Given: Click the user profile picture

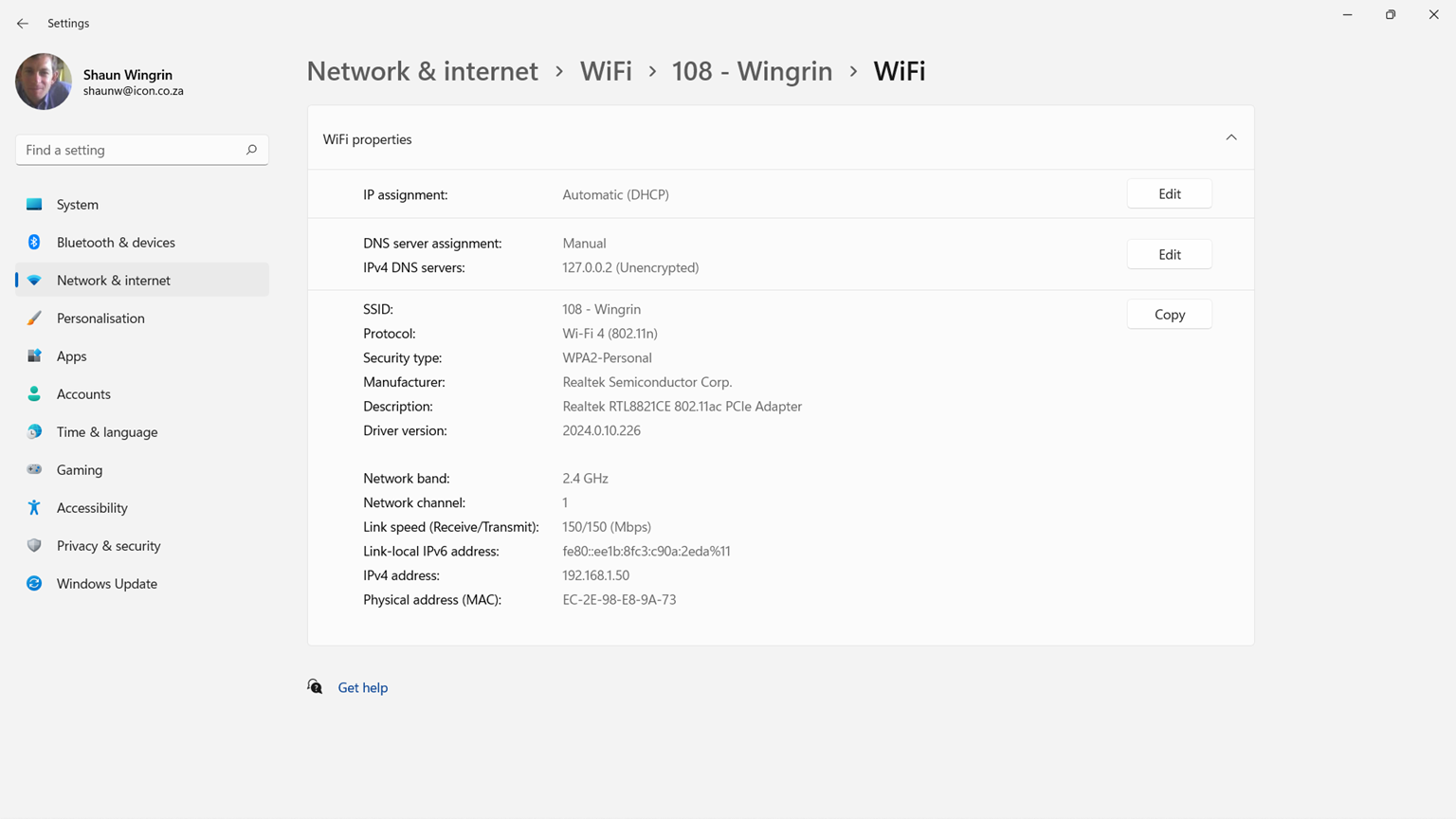Looking at the screenshot, I should click(x=44, y=82).
